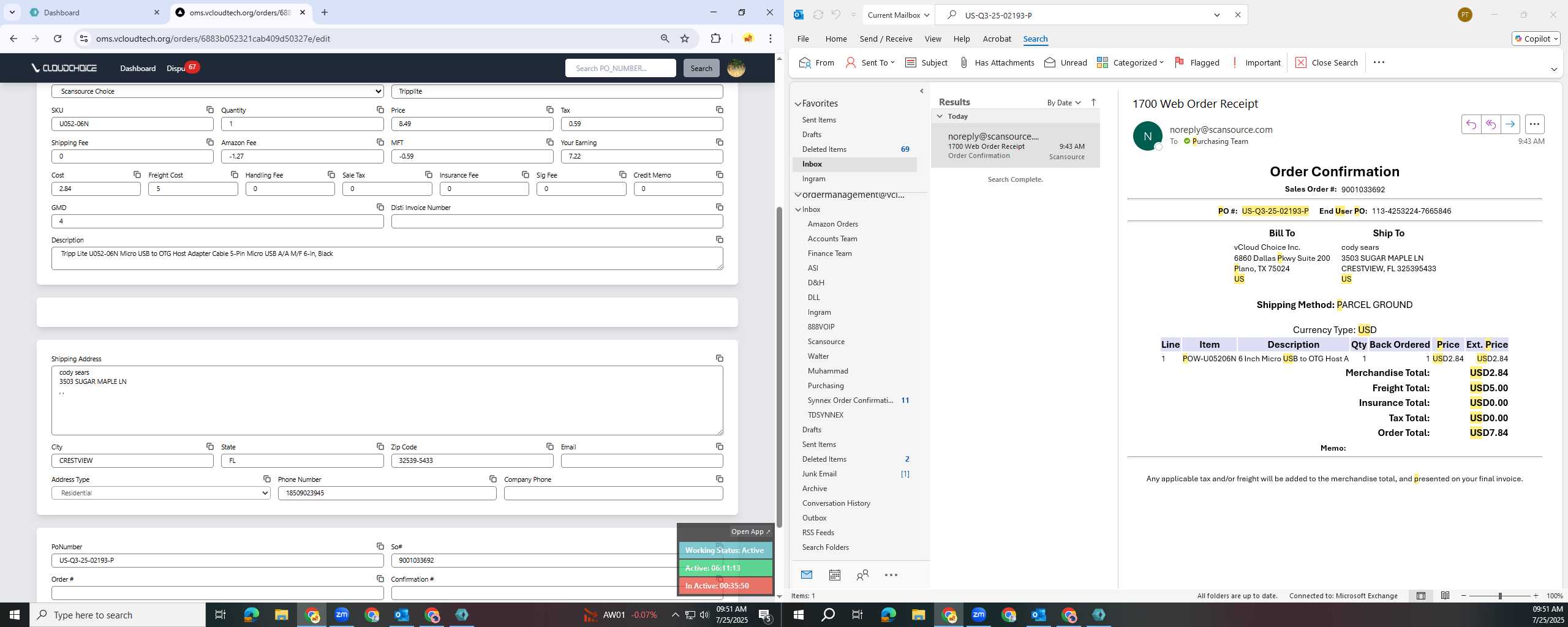The image size is (1568, 627).
Task: Switch to Normal view in status bar
Action: (x=1420, y=596)
